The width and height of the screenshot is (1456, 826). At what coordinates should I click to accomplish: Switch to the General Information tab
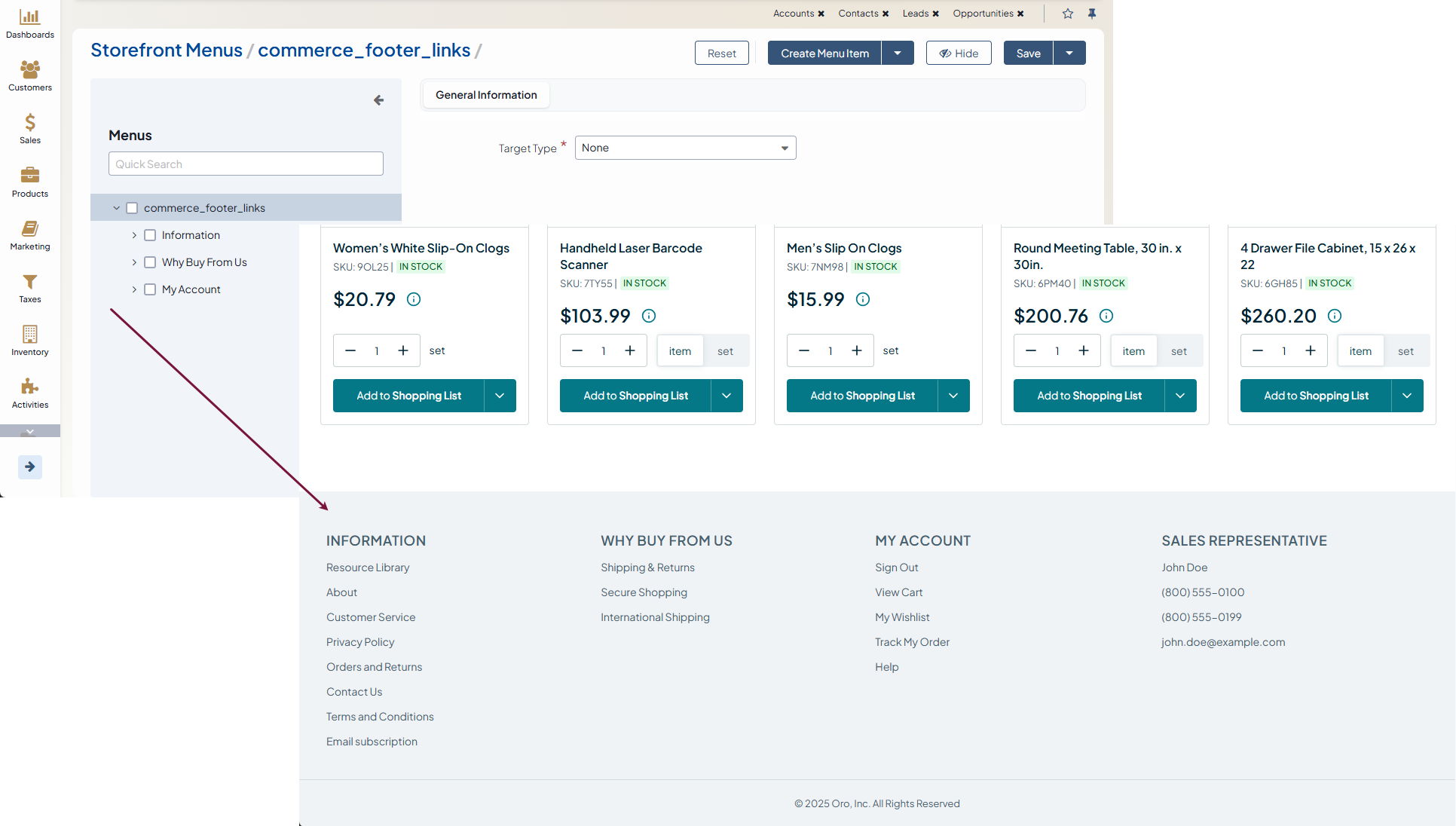point(486,95)
